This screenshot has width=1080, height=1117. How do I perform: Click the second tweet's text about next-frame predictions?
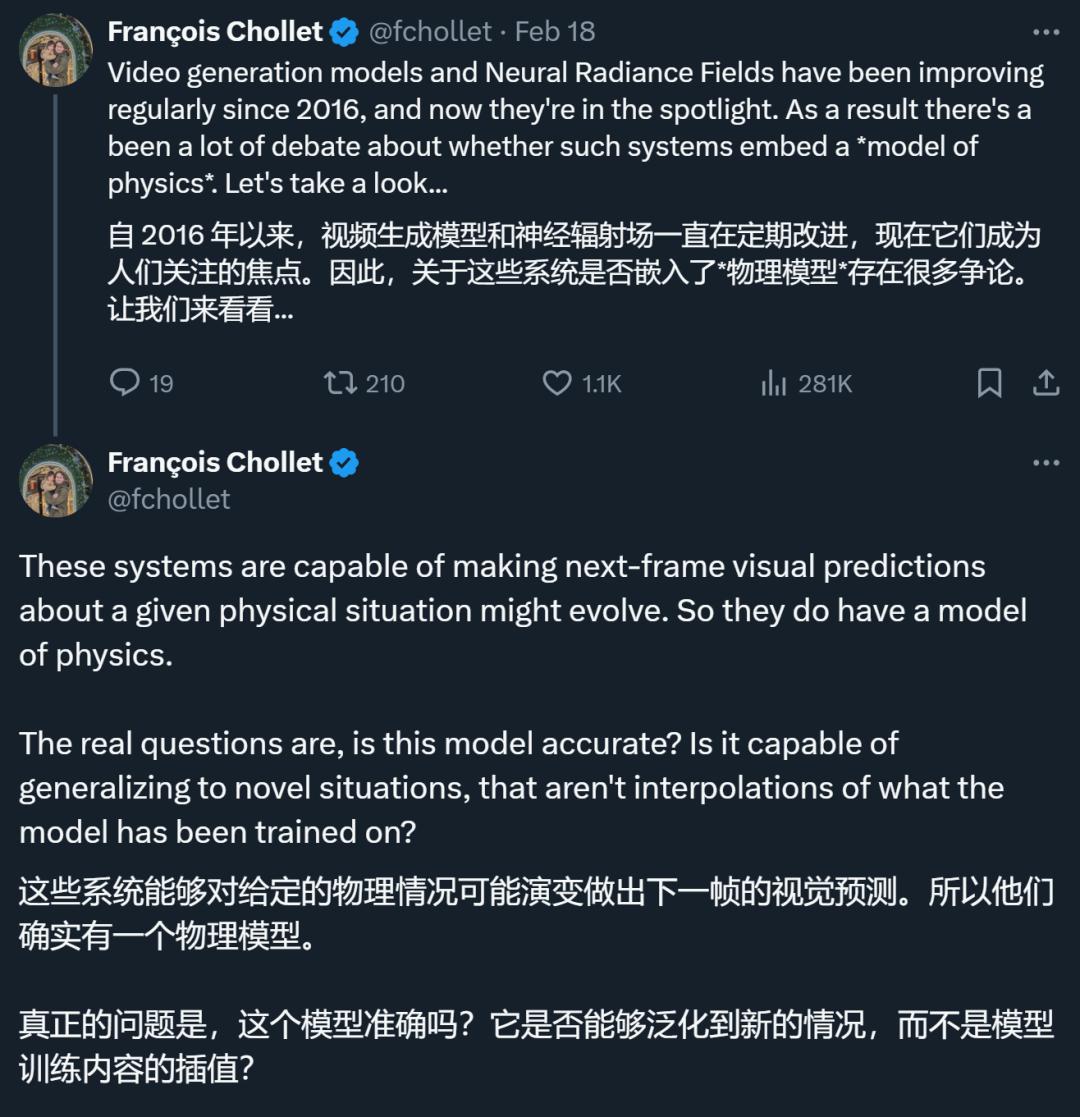523,611
